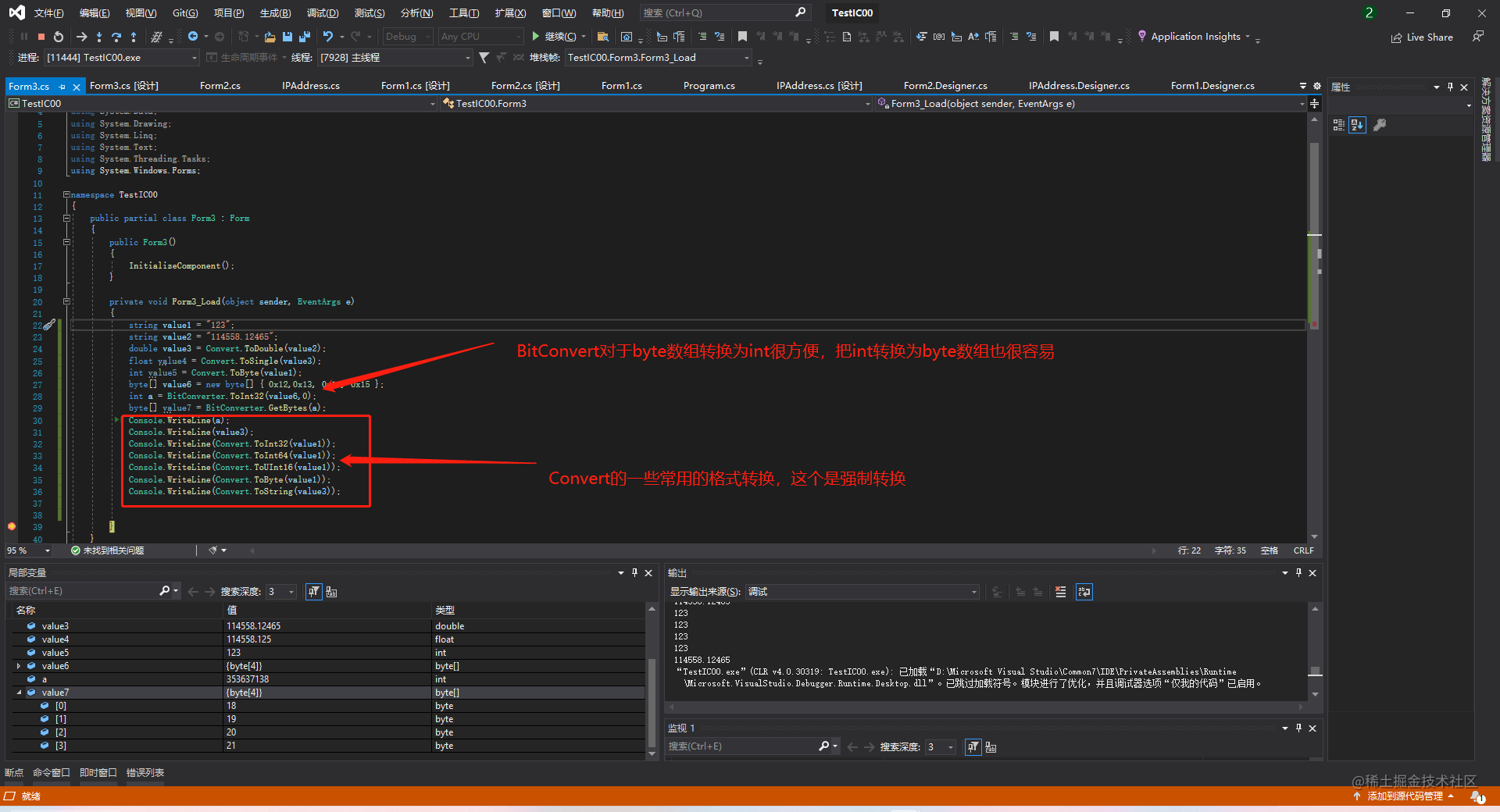Click the Save All icon
Viewport: 1500px width, 812px height.
tap(304, 36)
